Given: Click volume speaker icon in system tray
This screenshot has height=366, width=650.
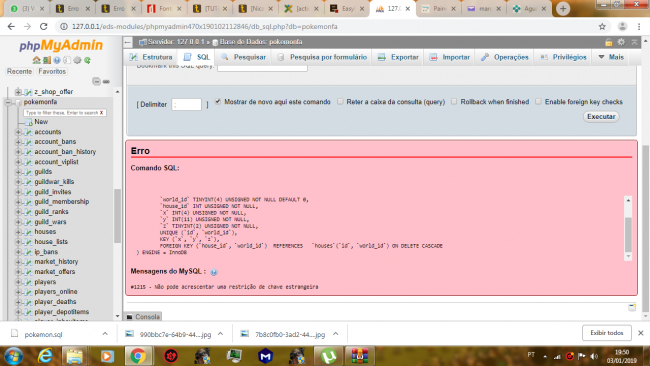Looking at the screenshot, I should [594, 356].
